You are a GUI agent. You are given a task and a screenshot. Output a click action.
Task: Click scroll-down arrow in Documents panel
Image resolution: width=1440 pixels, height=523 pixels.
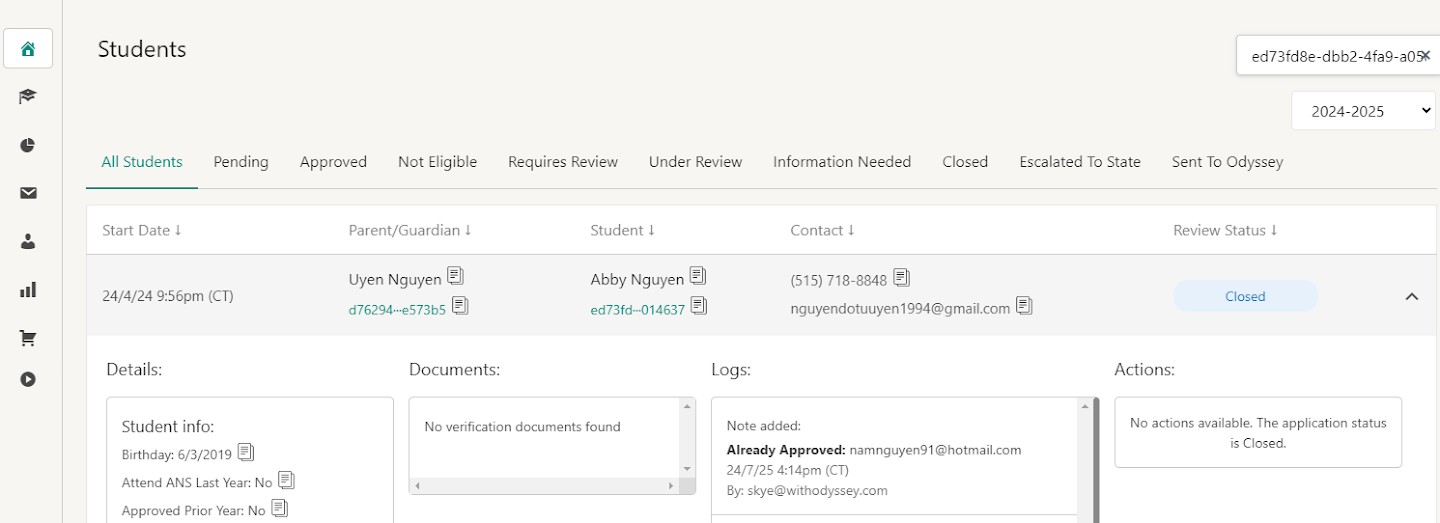coord(686,468)
